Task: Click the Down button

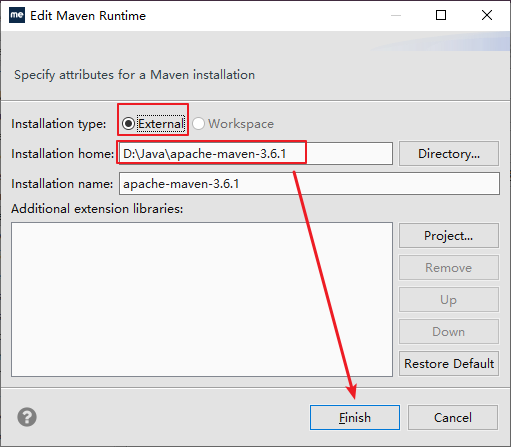Action: point(449,332)
